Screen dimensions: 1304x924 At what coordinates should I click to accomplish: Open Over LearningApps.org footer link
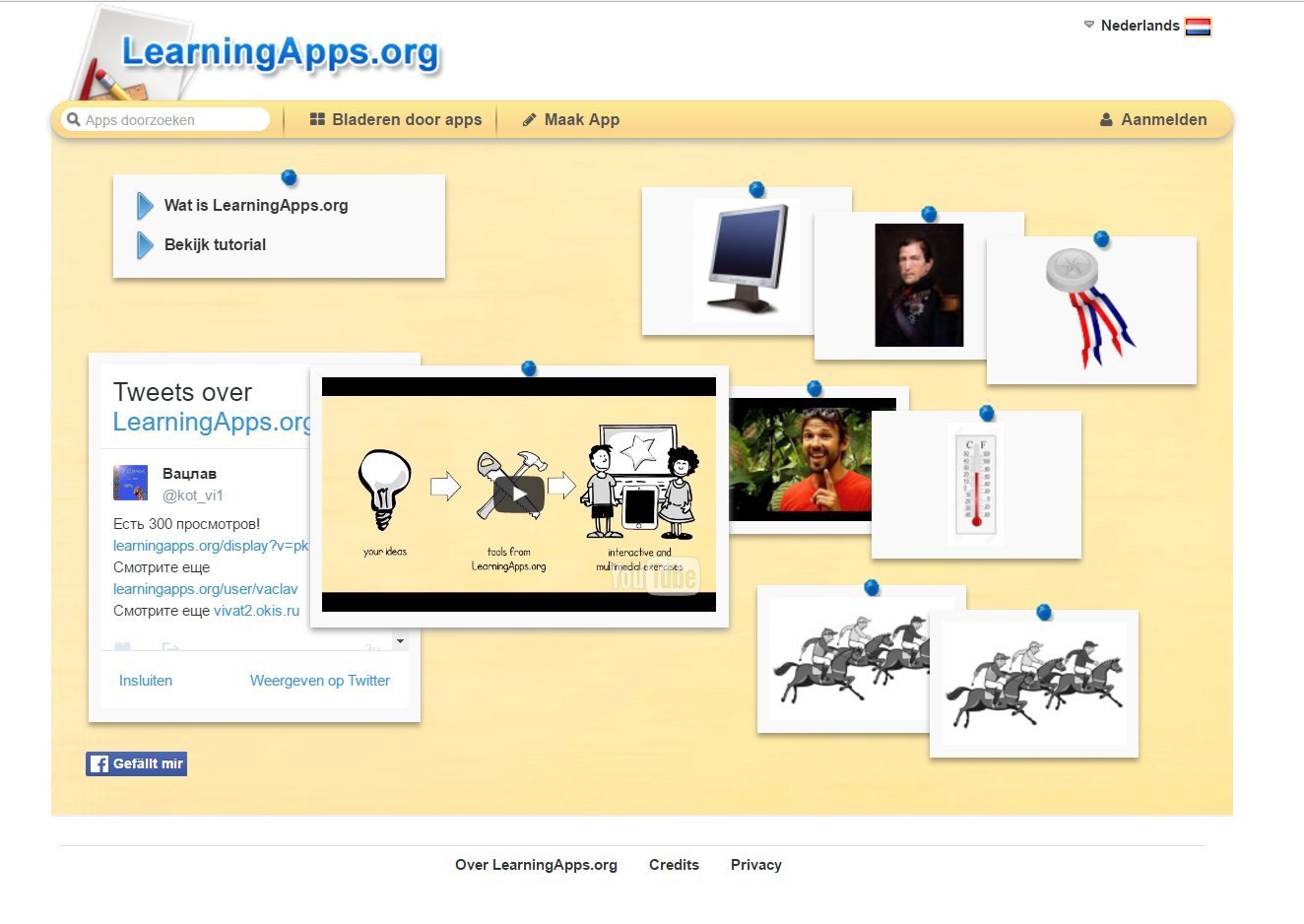point(536,865)
